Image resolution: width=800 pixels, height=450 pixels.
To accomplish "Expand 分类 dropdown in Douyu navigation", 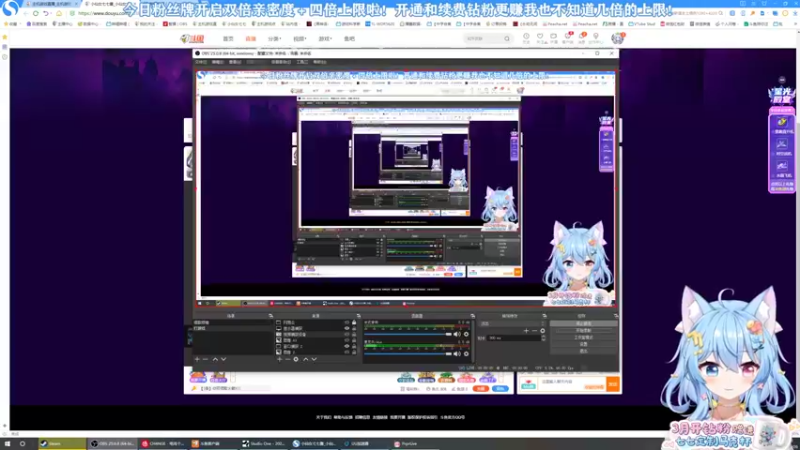I will point(274,39).
